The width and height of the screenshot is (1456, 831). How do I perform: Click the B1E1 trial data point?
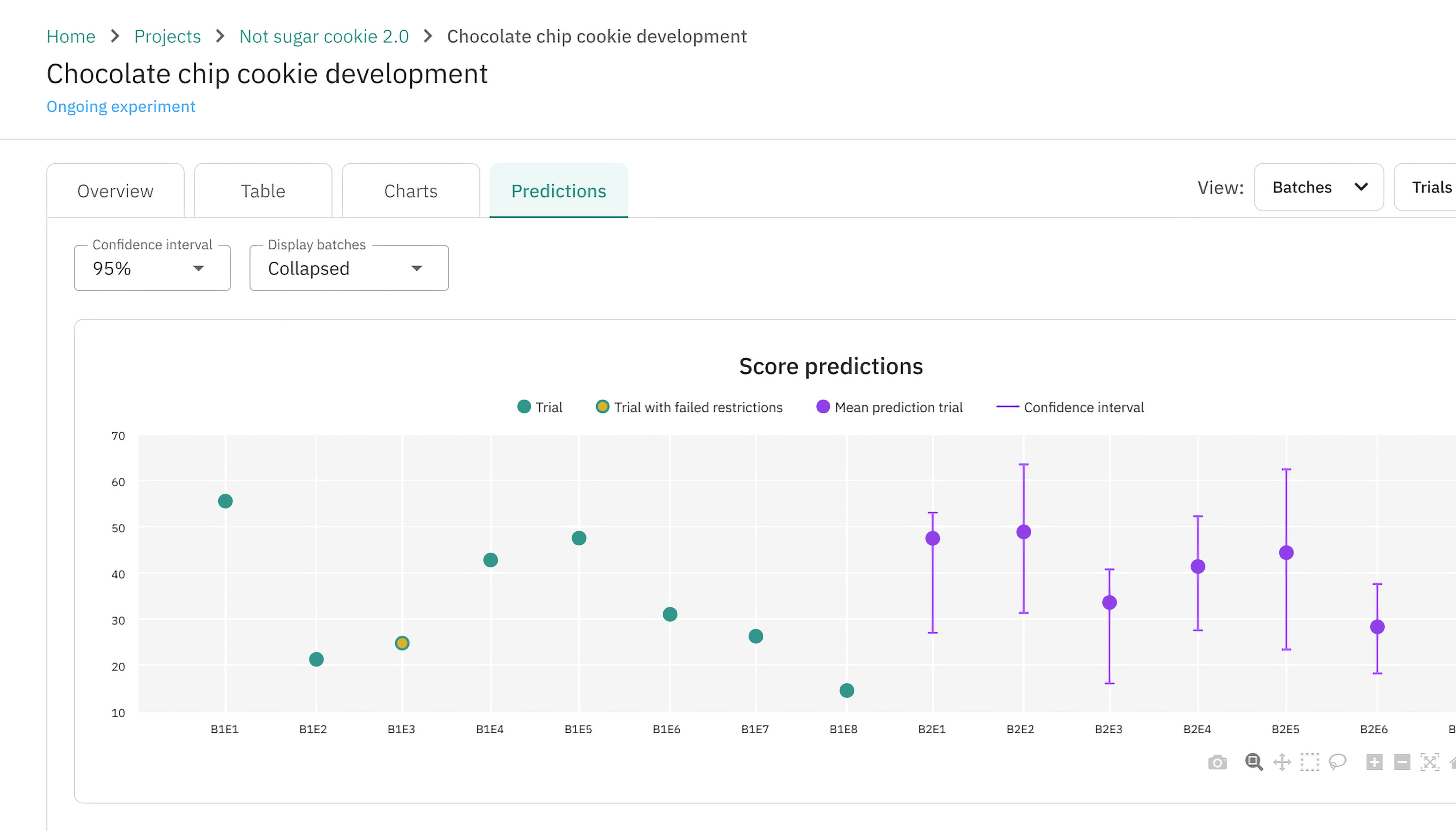[225, 501]
